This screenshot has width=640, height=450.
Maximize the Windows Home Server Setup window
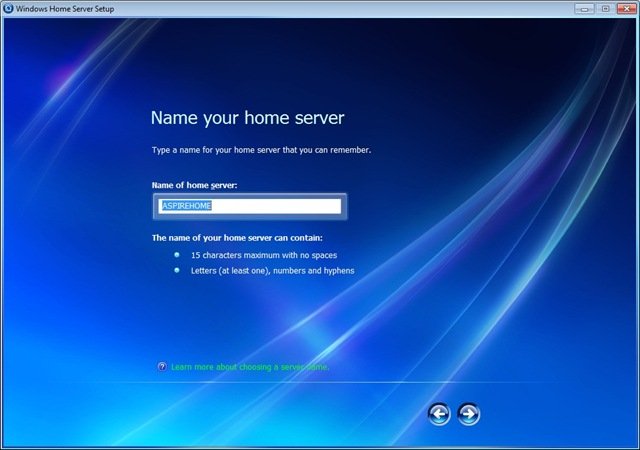(x=606, y=9)
